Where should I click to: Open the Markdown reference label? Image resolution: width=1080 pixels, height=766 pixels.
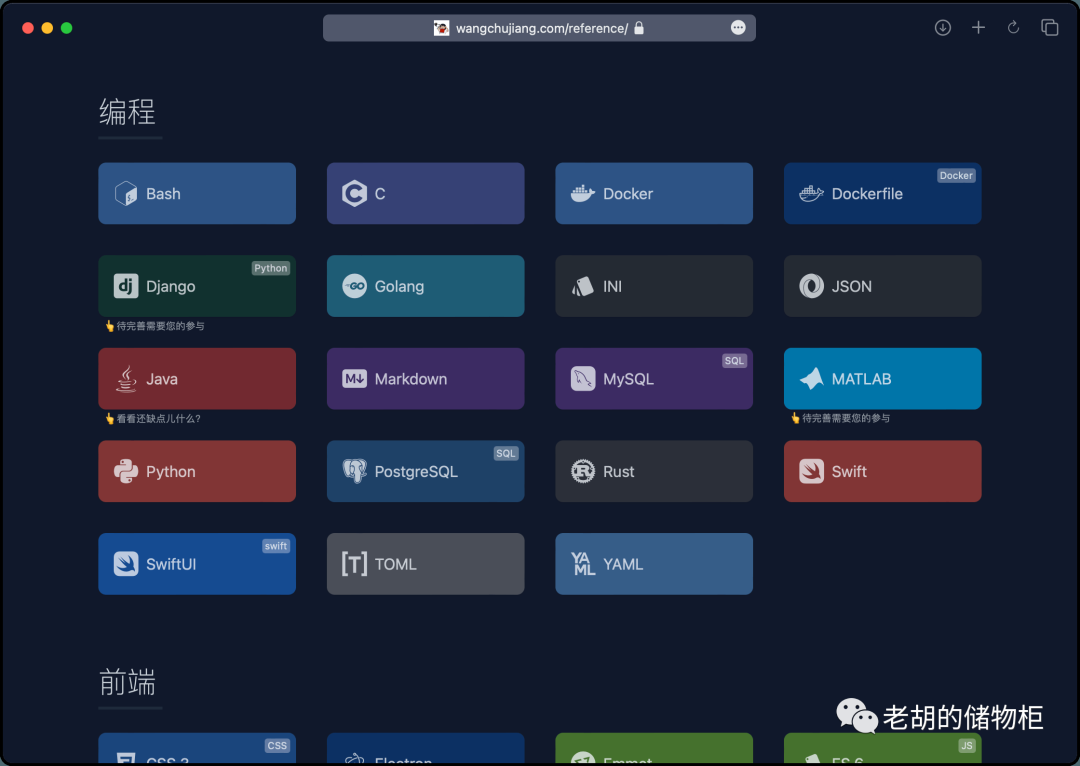(411, 379)
